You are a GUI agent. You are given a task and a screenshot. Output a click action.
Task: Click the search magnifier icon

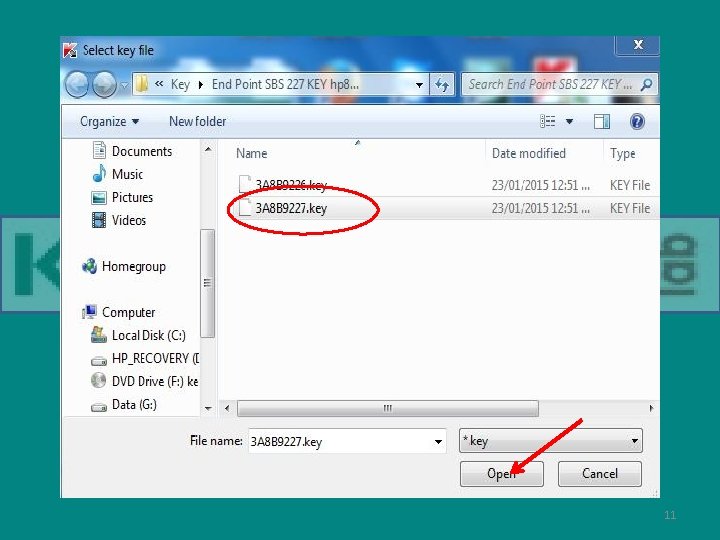(647, 84)
